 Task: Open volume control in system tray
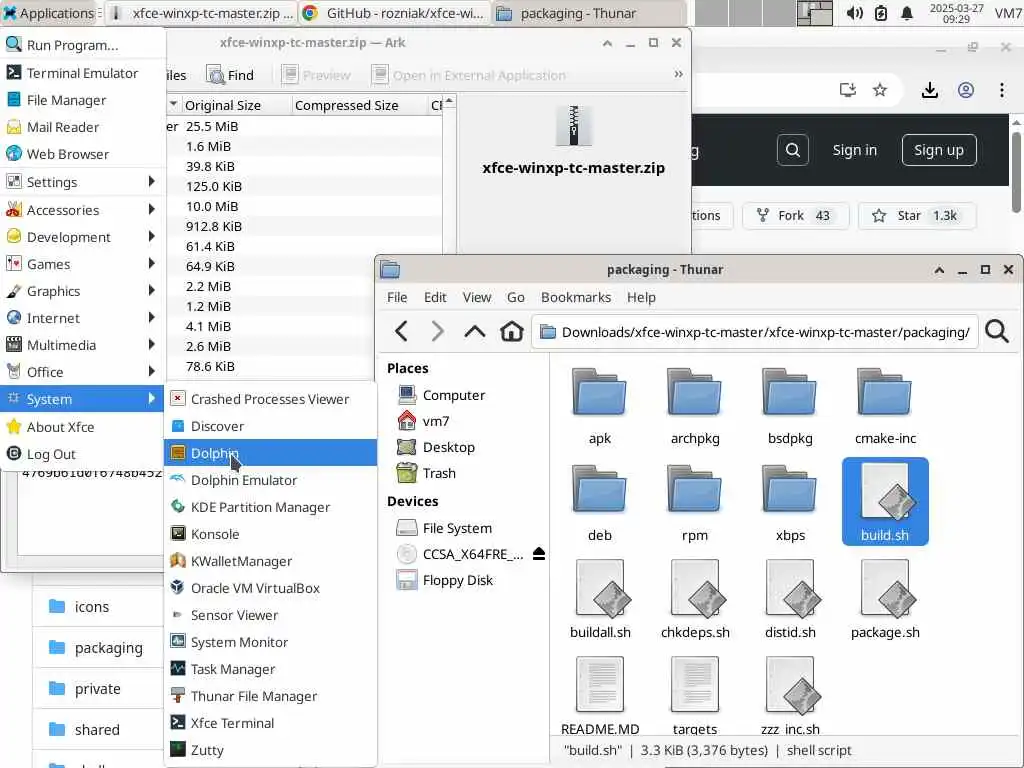(x=854, y=13)
